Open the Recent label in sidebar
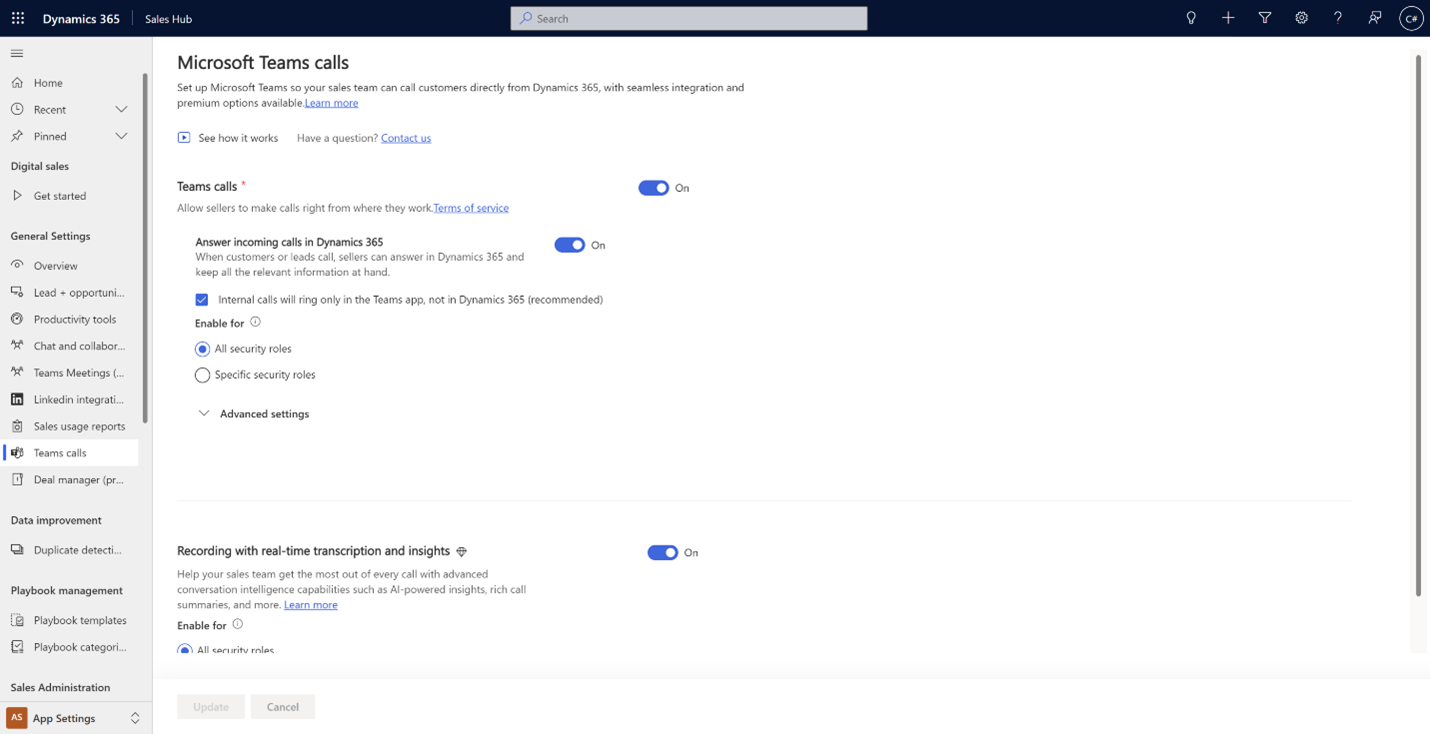Image resolution: width=1430 pixels, height=734 pixels. click(x=50, y=110)
